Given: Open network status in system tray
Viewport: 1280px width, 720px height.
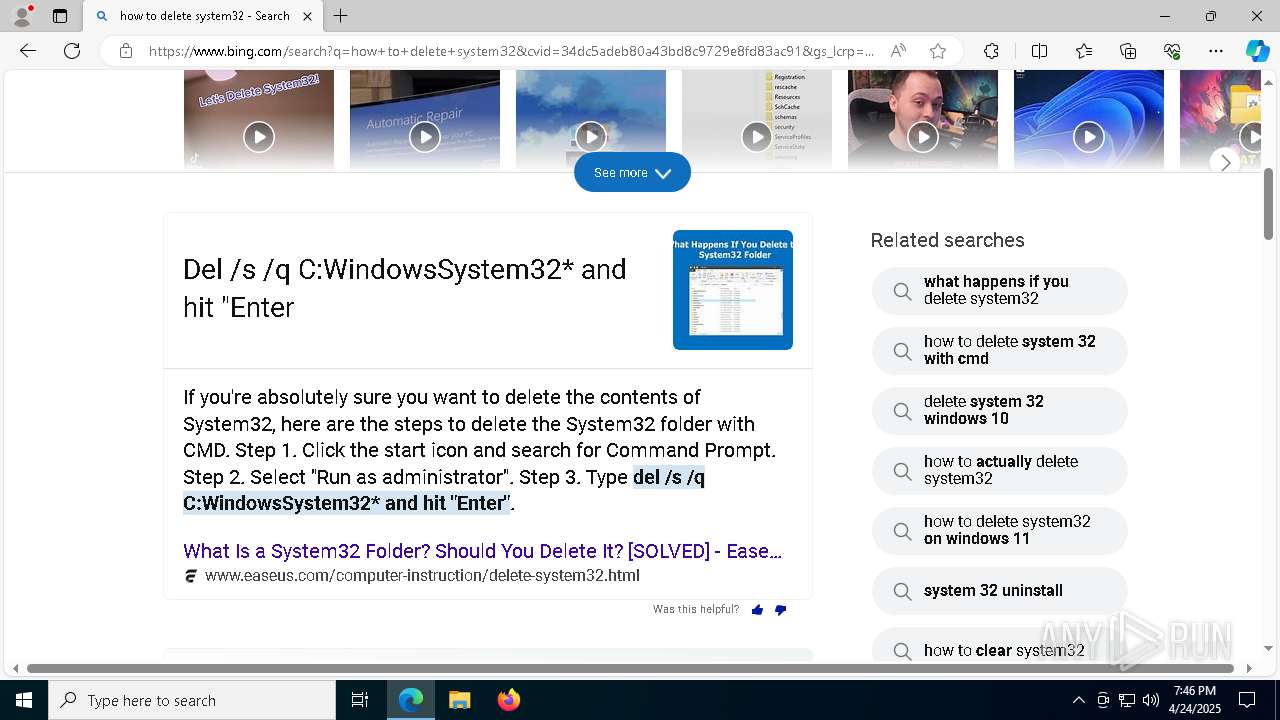Looking at the screenshot, I should click(1127, 700).
